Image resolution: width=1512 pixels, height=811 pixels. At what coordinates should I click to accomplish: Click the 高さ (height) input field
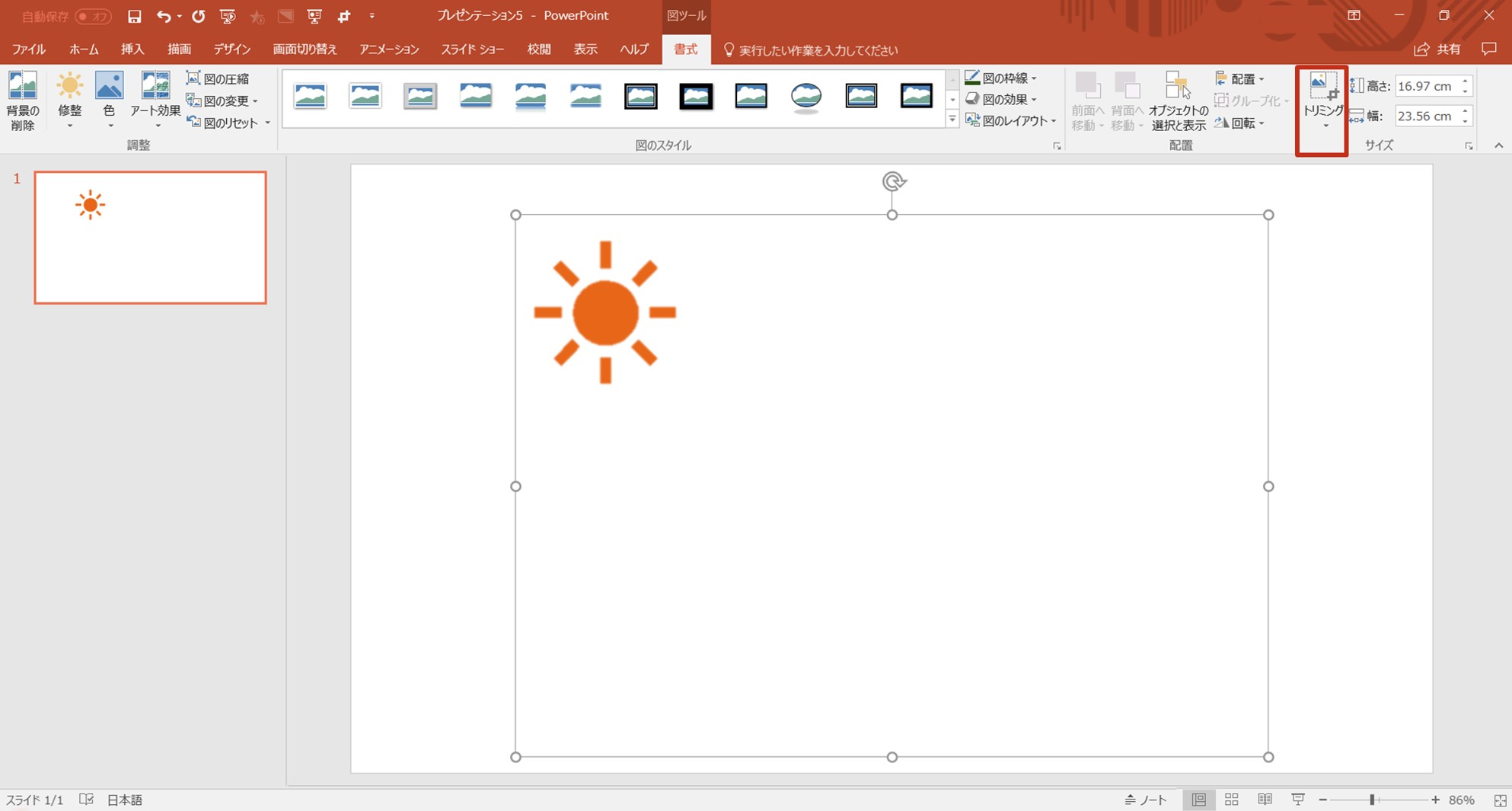1425,86
